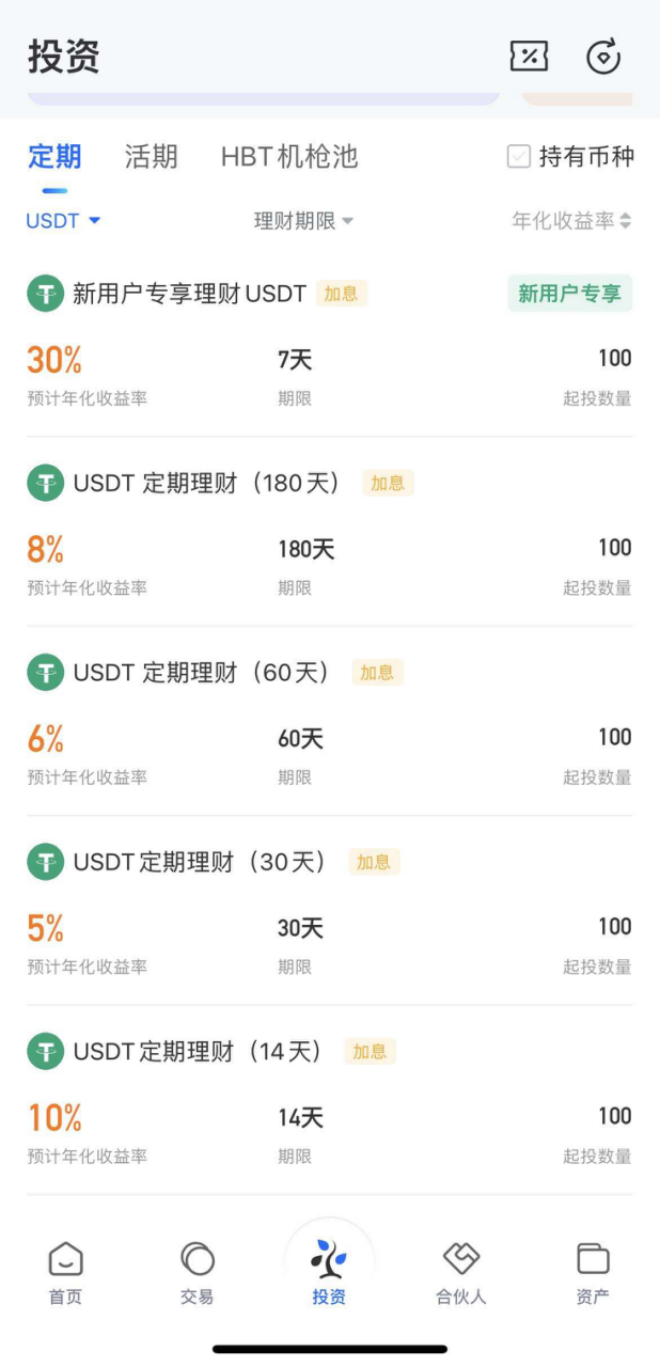
Task: Expand the USDT currency dropdown
Action: coord(63,221)
